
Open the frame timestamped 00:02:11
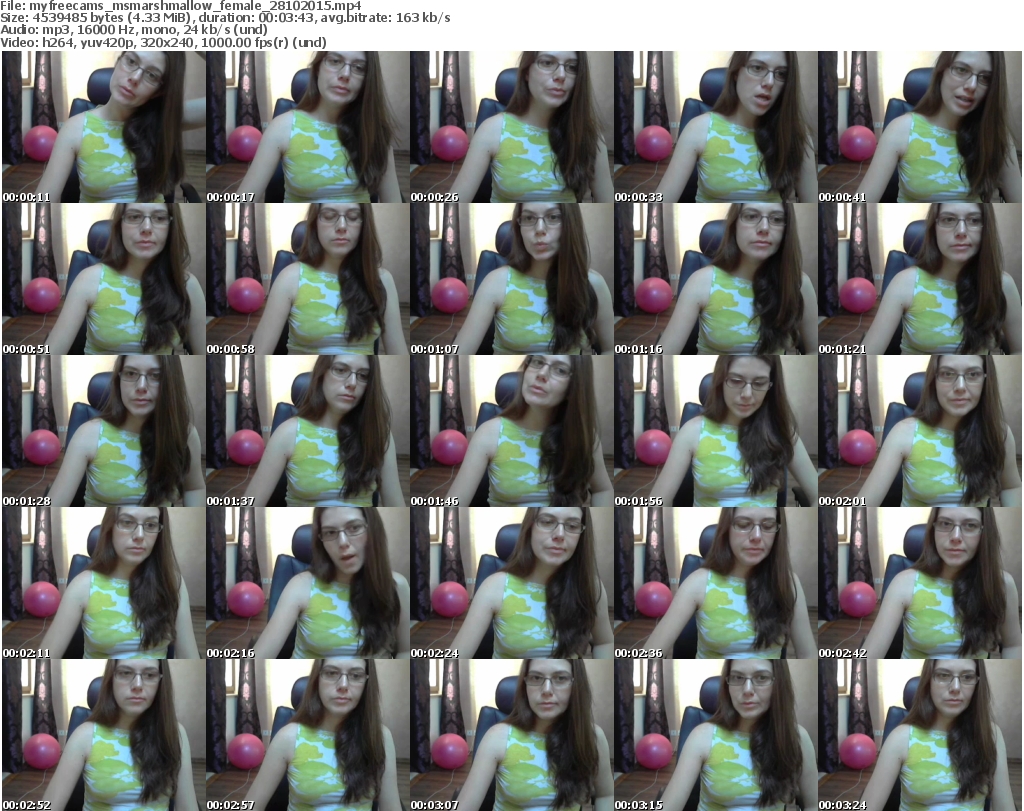coord(104,583)
